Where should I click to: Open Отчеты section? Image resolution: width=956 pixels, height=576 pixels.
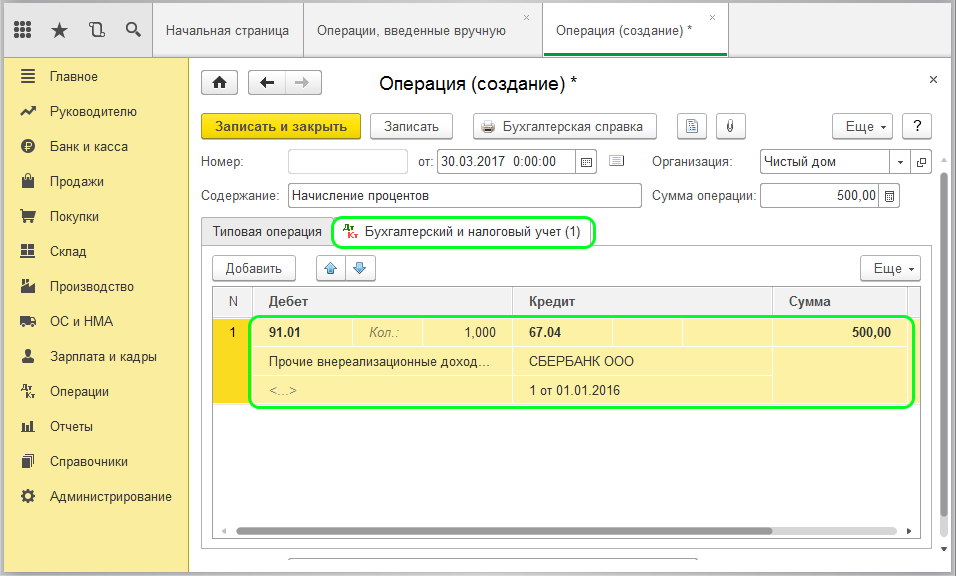coord(71,427)
